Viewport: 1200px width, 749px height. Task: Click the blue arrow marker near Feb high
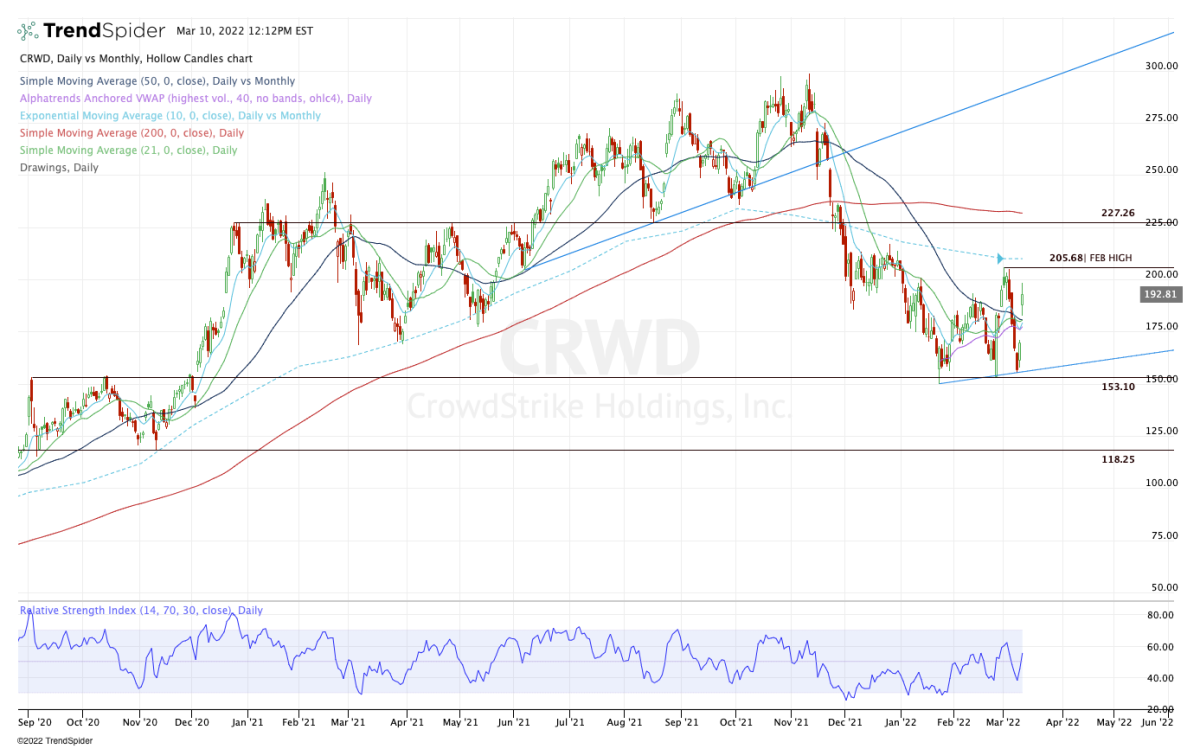[x=1000, y=260]
